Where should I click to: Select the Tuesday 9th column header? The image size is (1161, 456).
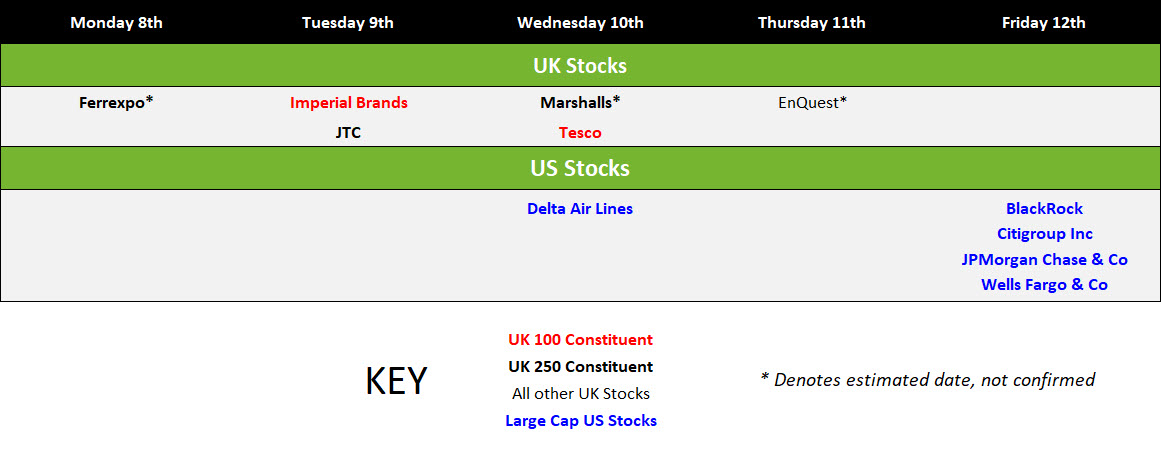click(348, 22)
